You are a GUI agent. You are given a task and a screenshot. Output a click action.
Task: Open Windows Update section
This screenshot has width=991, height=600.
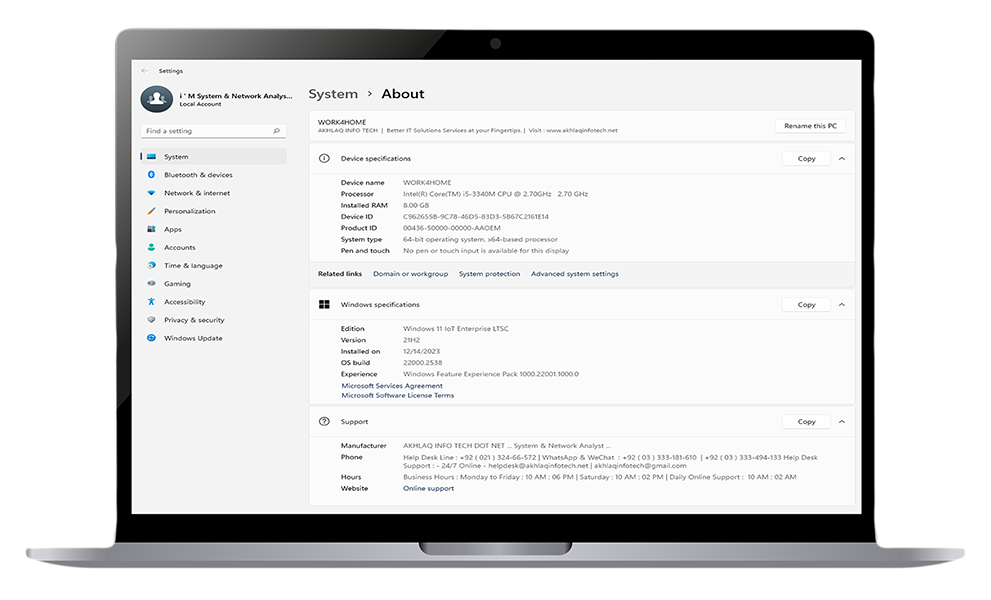(193, 338)
